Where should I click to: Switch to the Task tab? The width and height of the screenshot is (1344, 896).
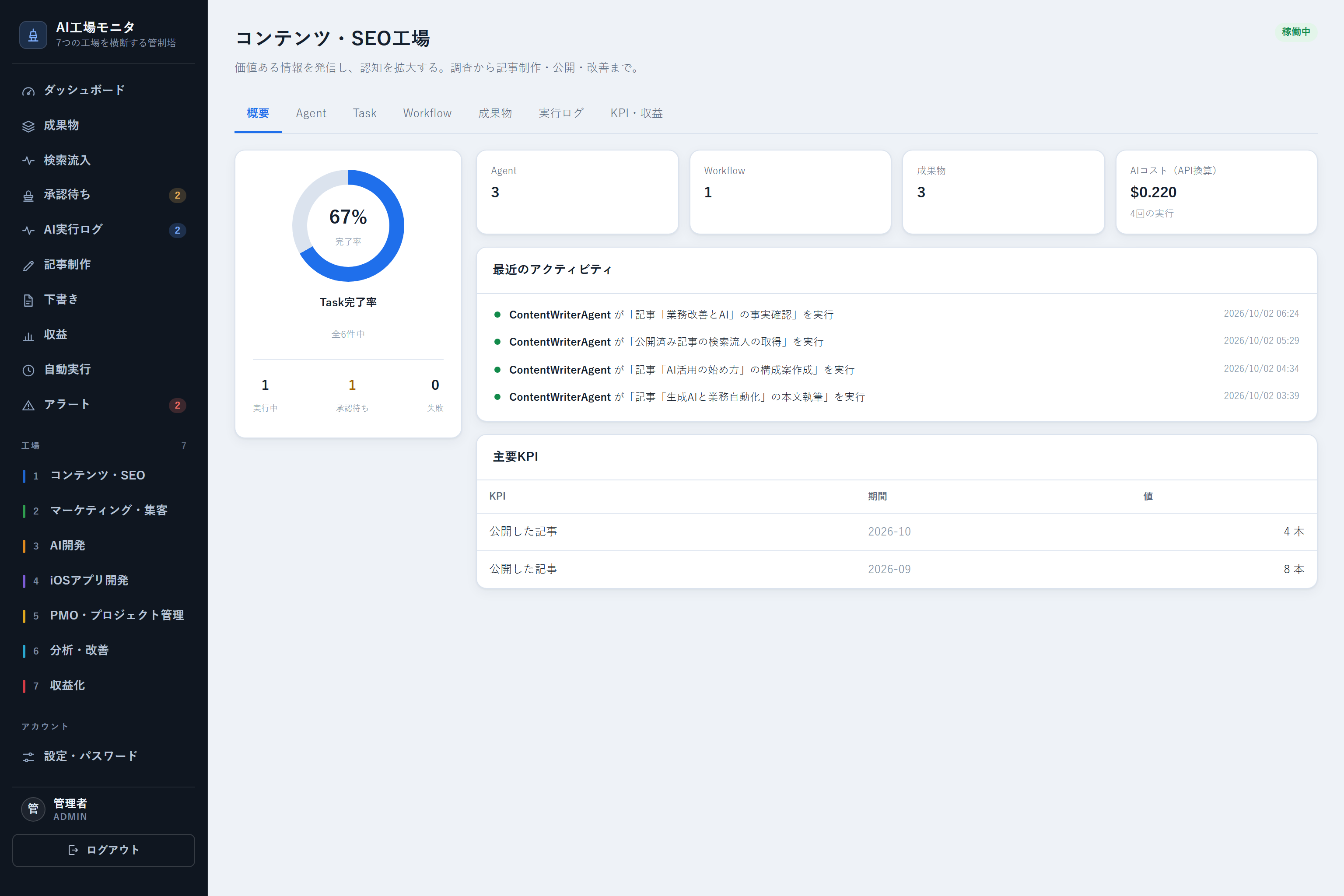click(364, 113)
